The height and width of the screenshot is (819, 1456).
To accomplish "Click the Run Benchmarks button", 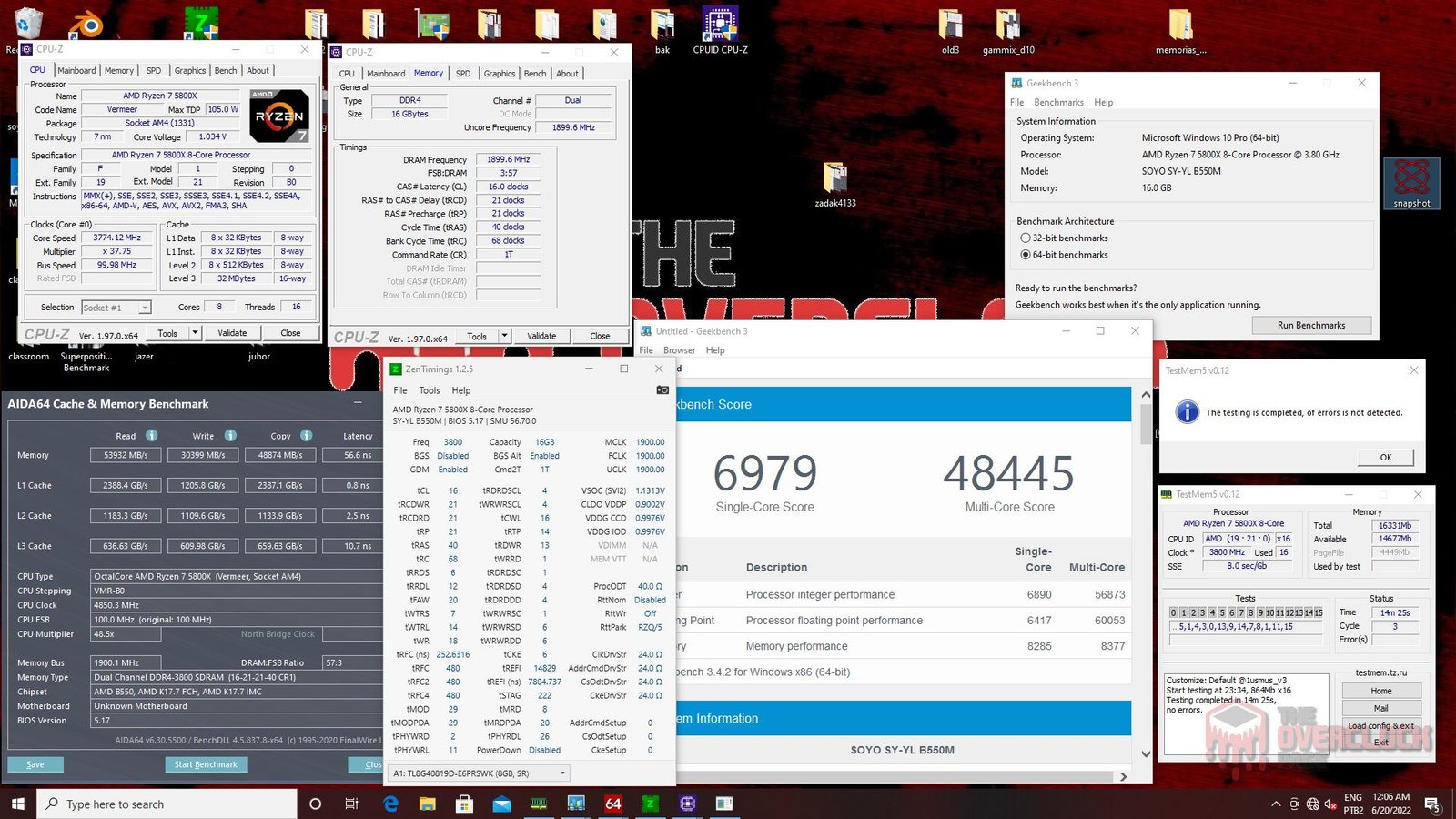I will tap(1311, 325).
